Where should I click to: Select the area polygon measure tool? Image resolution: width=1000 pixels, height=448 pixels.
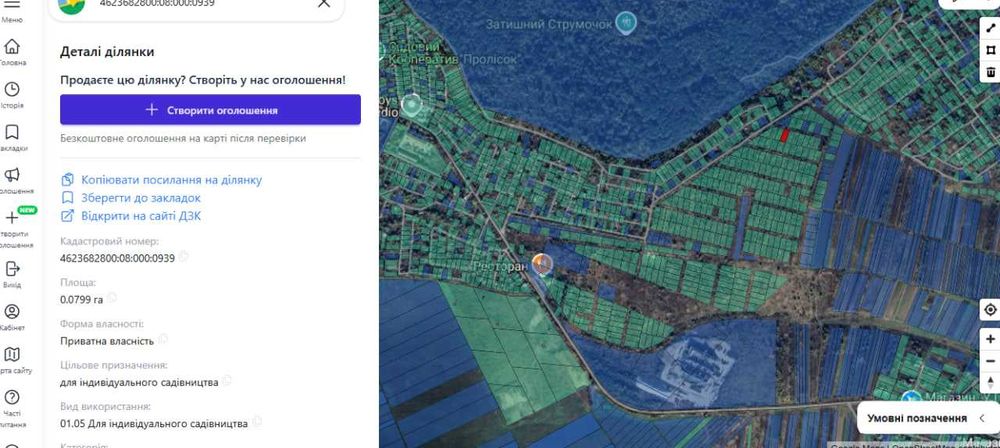click(x=990, y=49)
